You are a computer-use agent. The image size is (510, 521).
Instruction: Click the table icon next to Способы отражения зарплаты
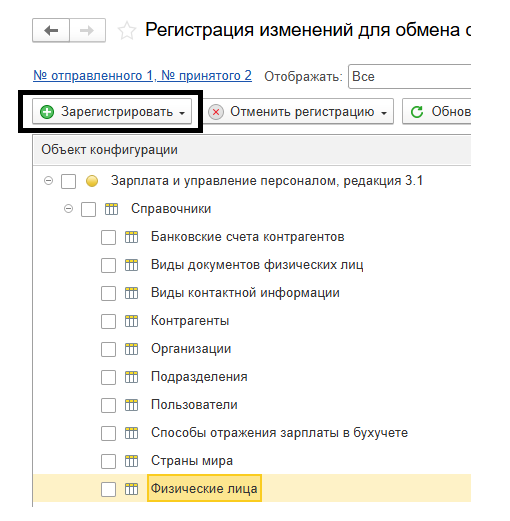[x=131, y=433]
